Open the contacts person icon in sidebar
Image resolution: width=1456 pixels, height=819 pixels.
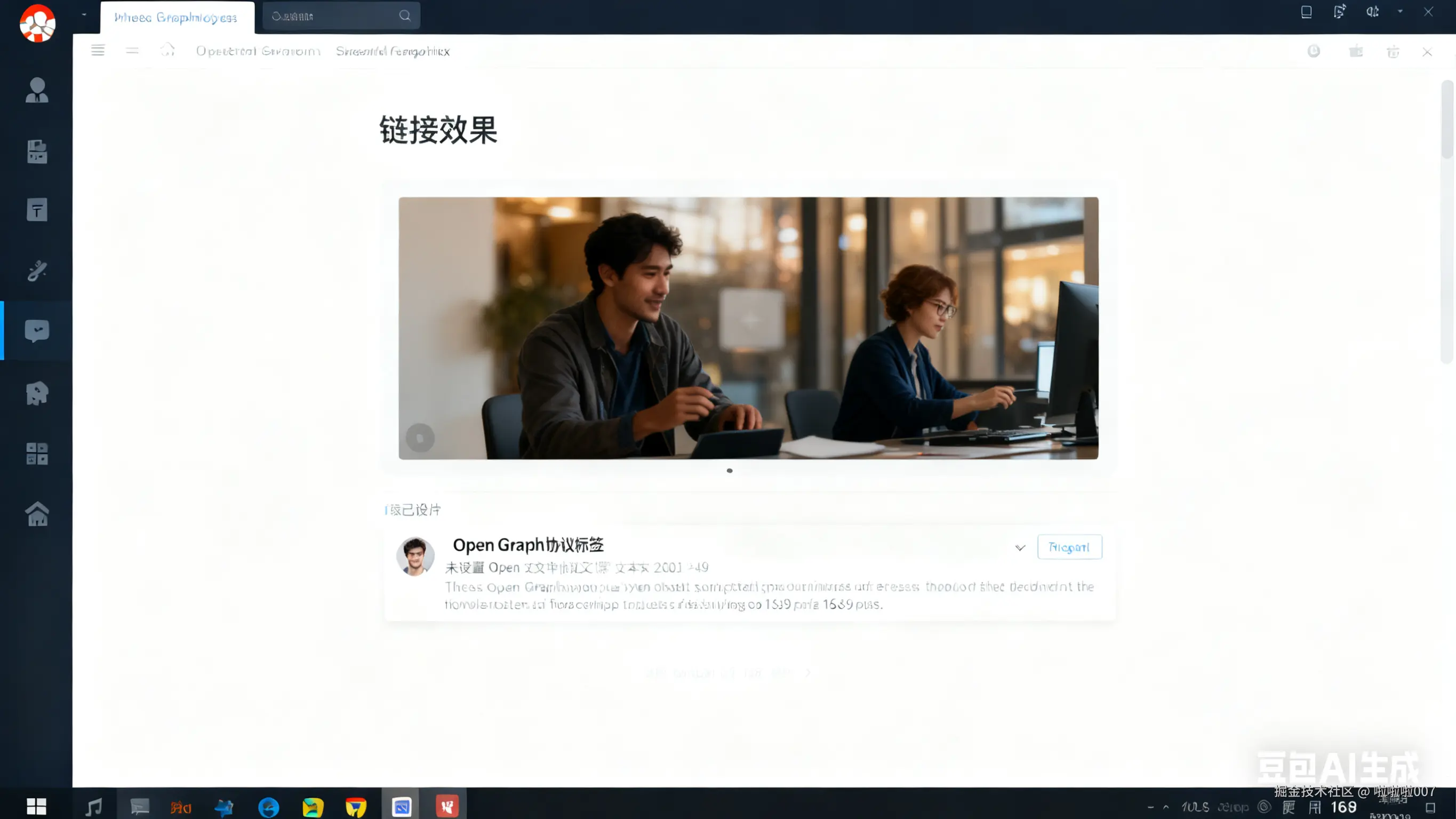(37, 91)
